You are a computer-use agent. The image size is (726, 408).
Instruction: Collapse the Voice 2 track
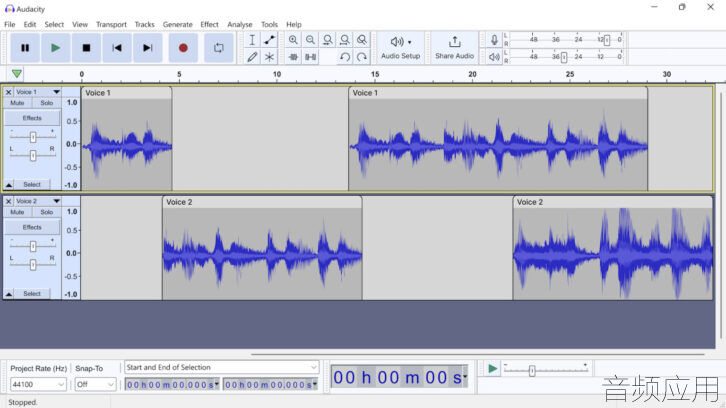pos(8,294)
